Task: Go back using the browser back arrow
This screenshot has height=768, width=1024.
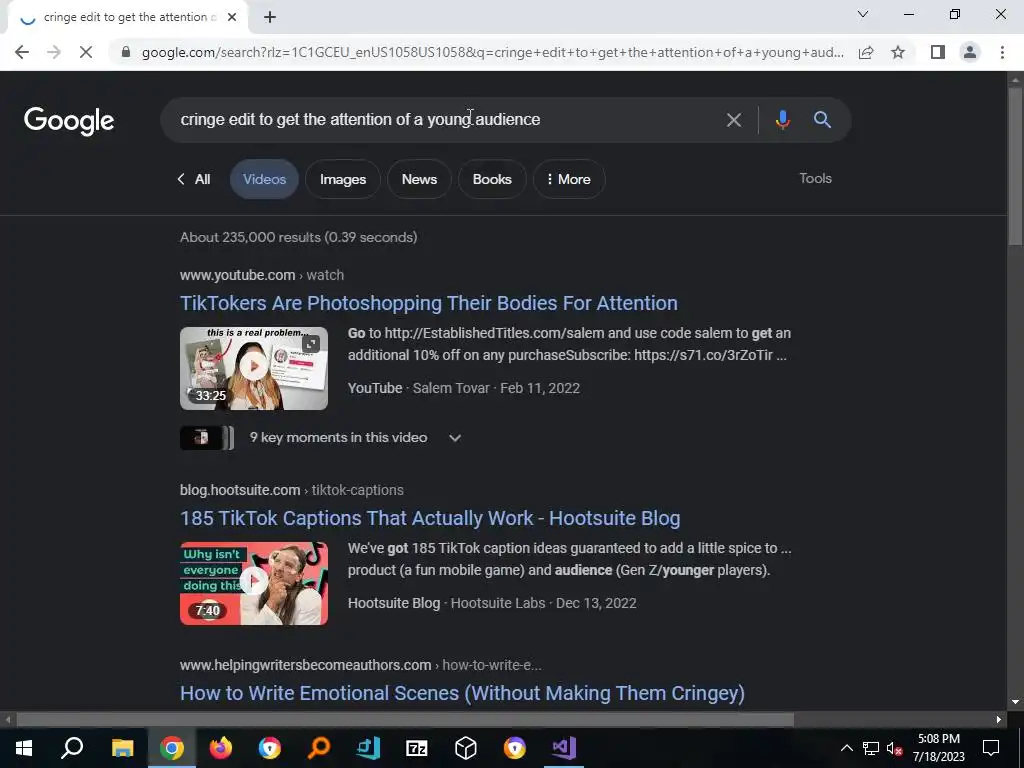Action: coord(22,52)
